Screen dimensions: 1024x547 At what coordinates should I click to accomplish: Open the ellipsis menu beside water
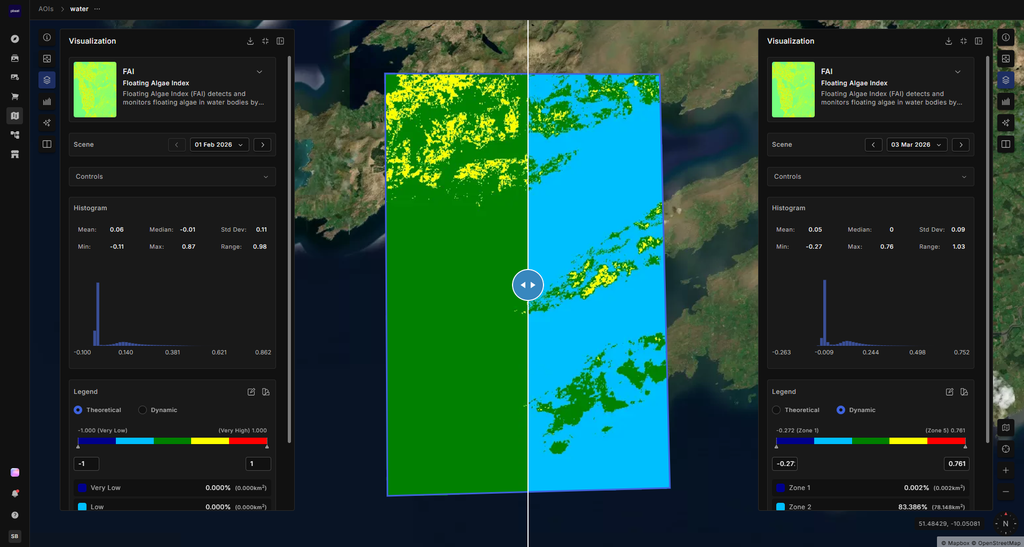coord(97,9)
